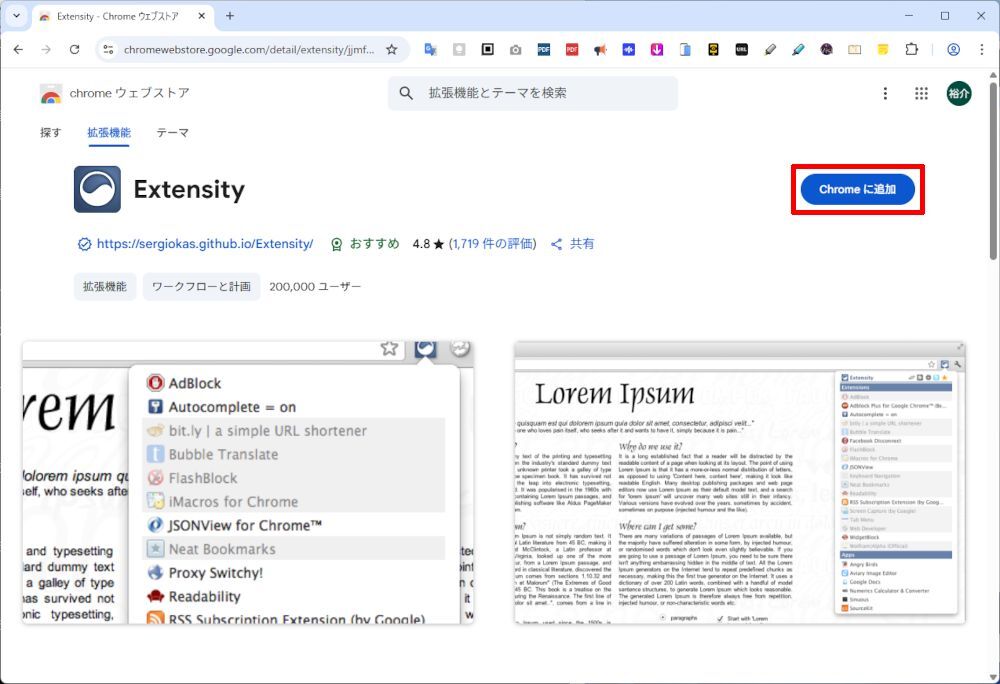The height and width of the screenshot is (684, 1000).
Task: Open the 裕介 Google account avatar
Action: click(x=959, y=94)
